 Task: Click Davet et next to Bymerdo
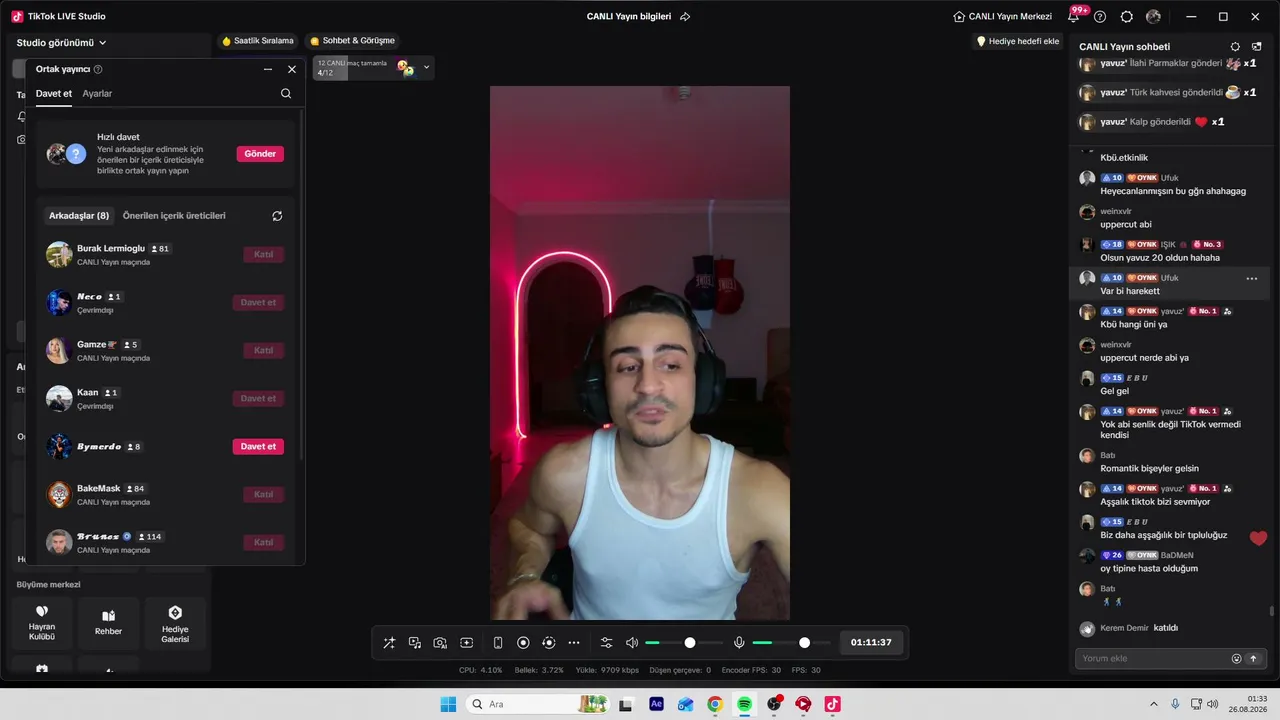[x=258, y=446]
